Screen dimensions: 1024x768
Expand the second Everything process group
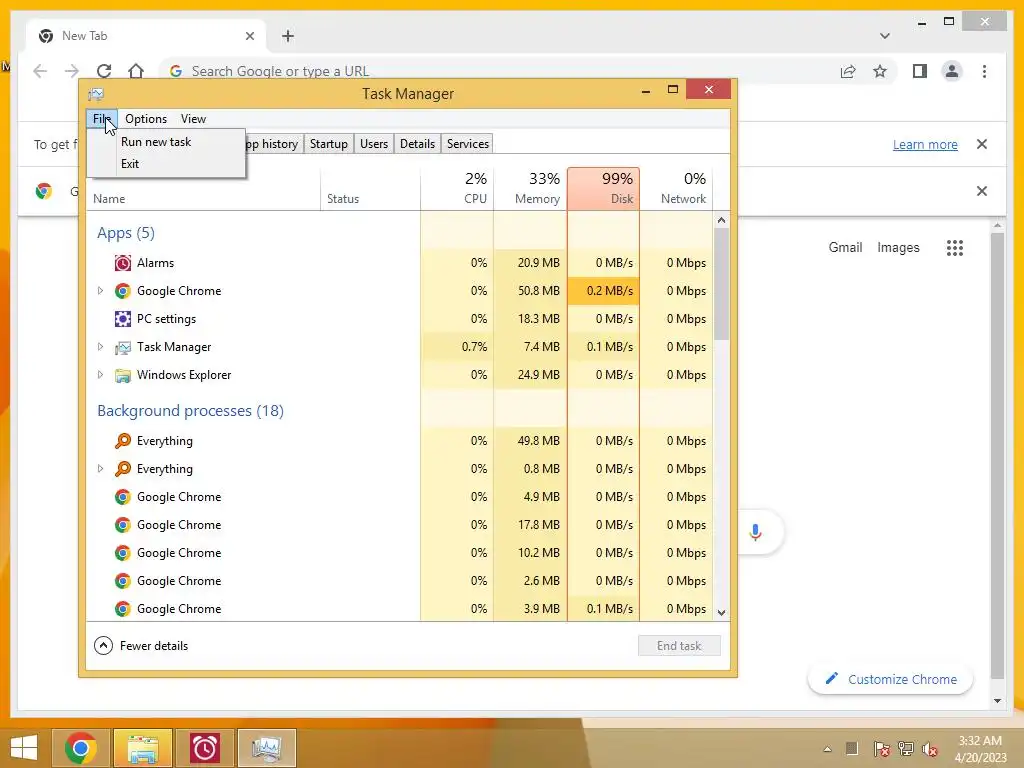click(x=100, y=469)
